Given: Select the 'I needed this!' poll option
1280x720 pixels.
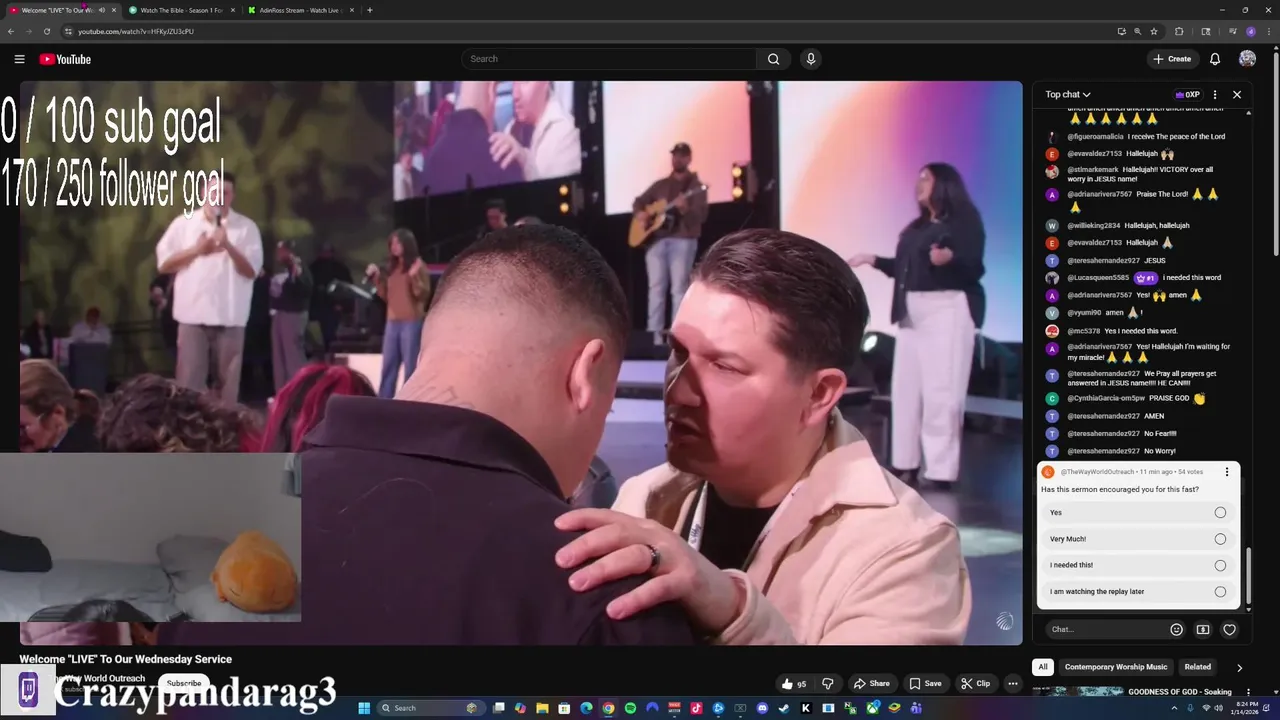Looking at the screenshot, I should point(1138,565).
